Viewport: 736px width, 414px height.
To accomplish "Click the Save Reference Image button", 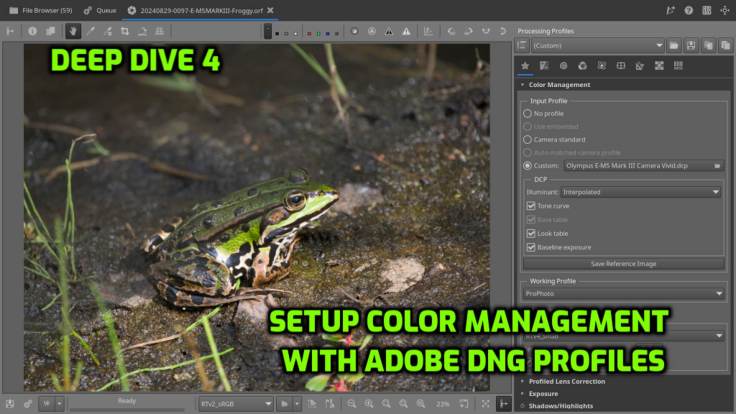I will (x=622, y=264).
